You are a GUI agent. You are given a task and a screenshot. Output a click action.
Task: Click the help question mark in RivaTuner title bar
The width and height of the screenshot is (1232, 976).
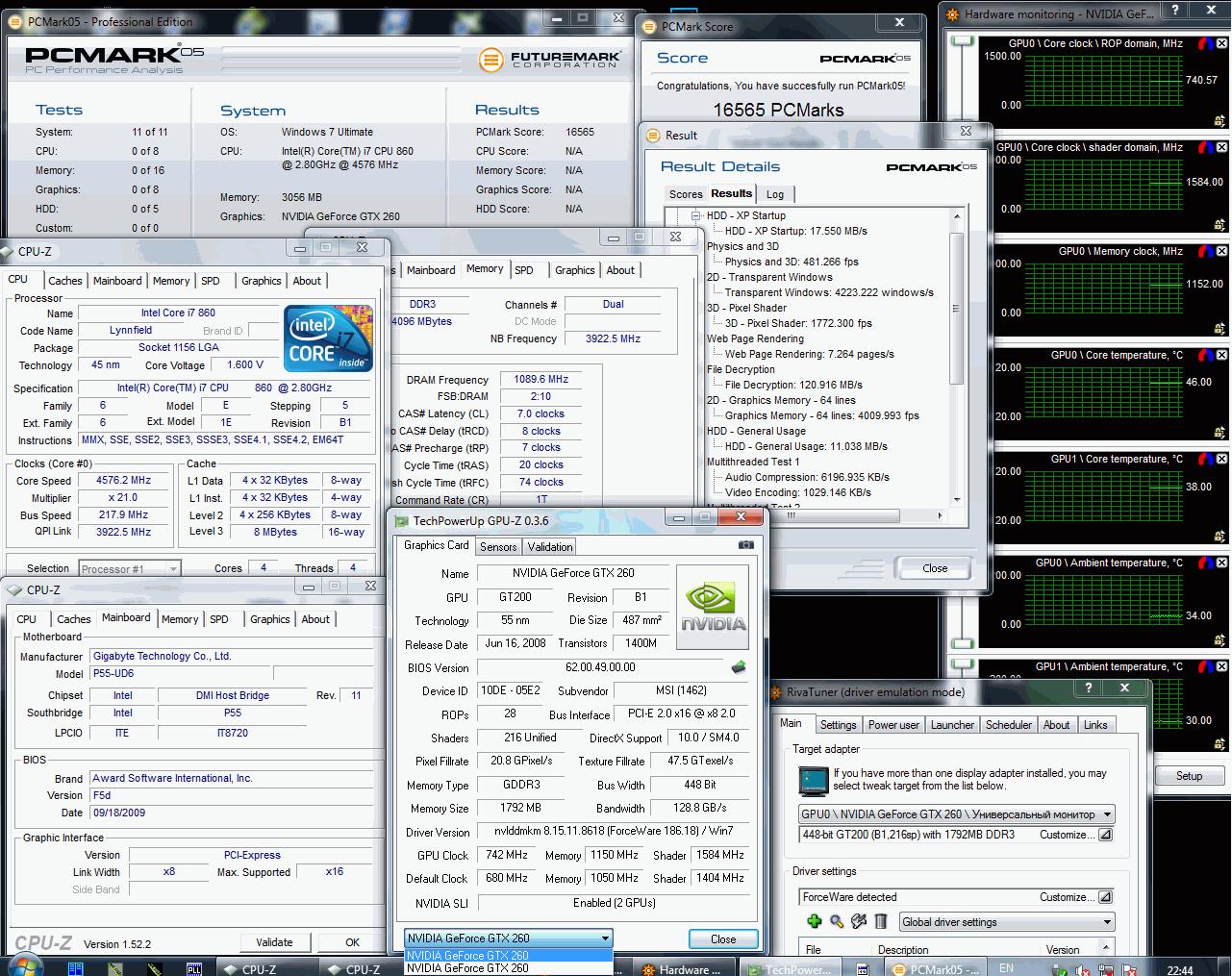point(1088,688)
